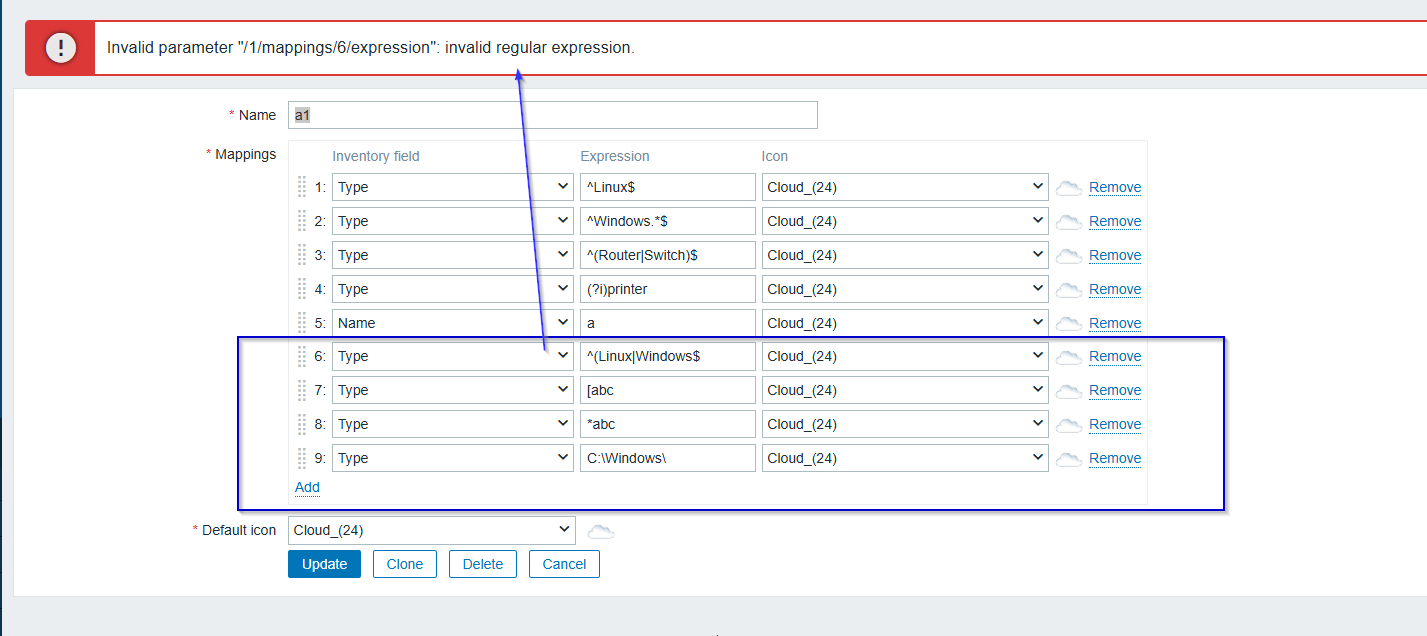
Task: Click the cloud icon preview in row 5
Action: pos(1069,323)
